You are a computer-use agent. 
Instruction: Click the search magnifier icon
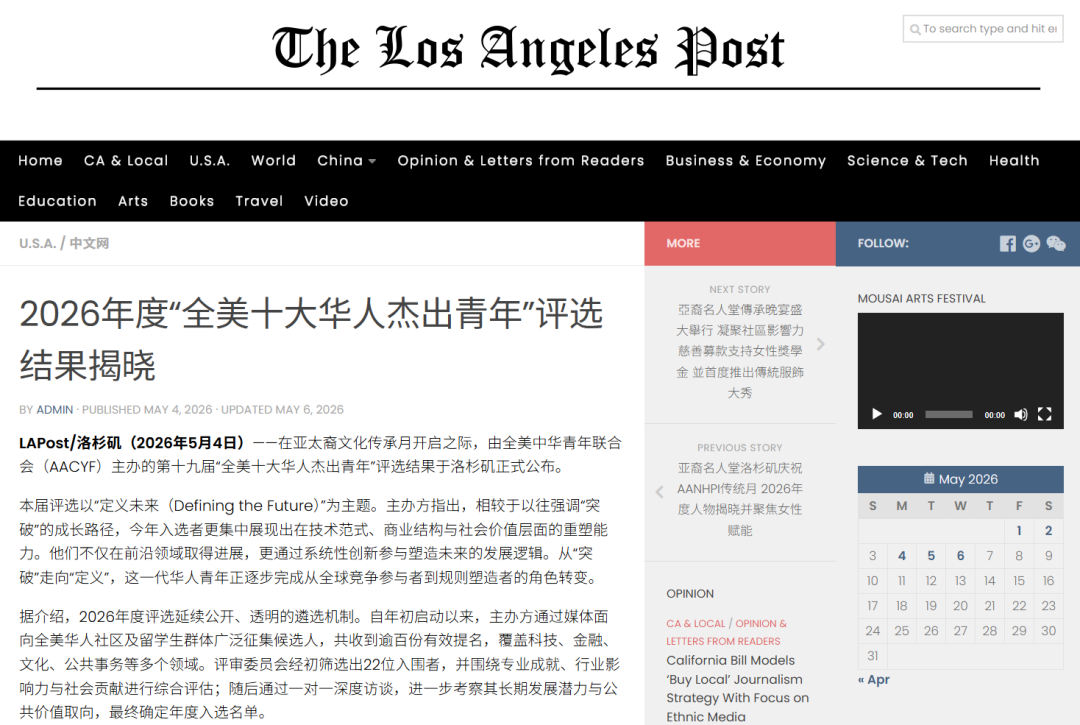pos(915,30)
